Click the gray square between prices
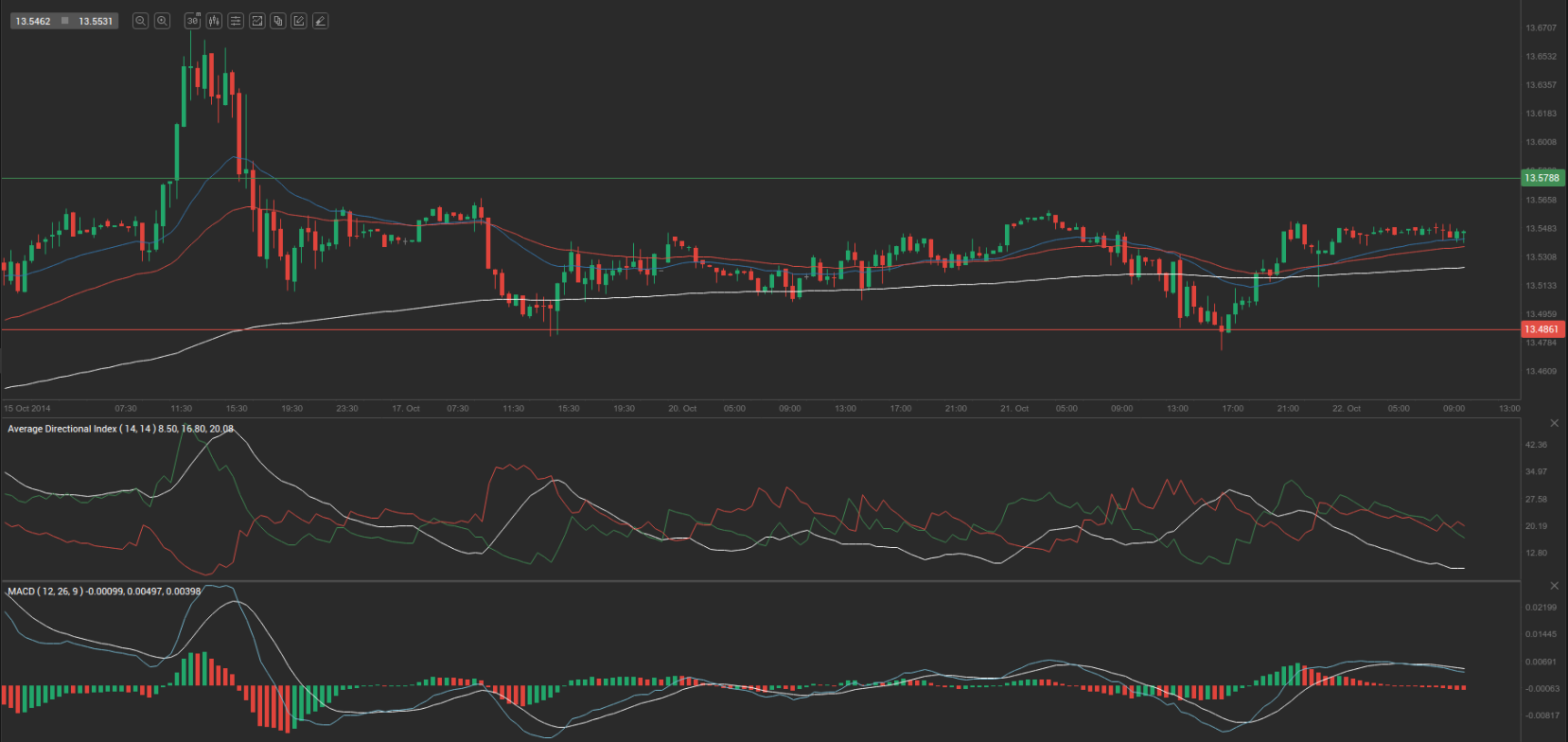 click(x=64, y=21)
